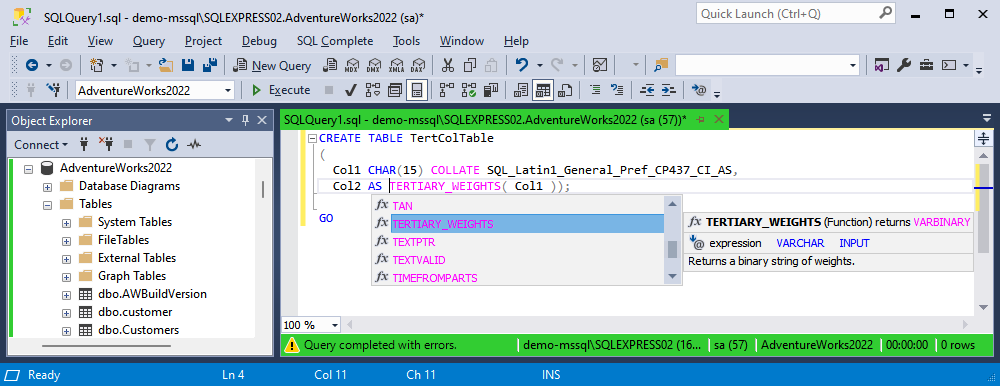The height and width of the screenshot is (386, 1000).
Task: Click the Undo arrow icon
Action: point(522,65)
